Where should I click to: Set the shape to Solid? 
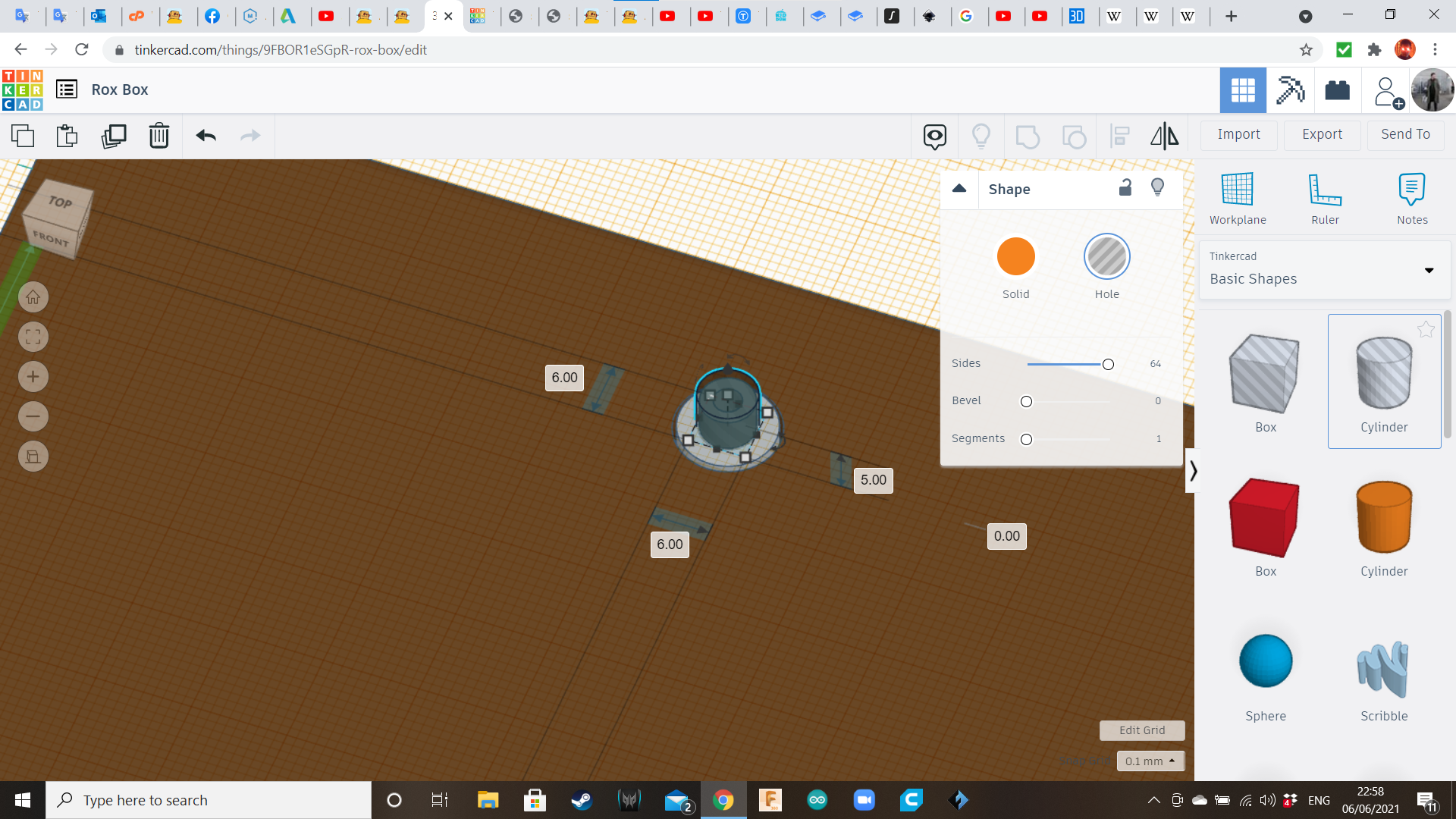pos(1015,257)
